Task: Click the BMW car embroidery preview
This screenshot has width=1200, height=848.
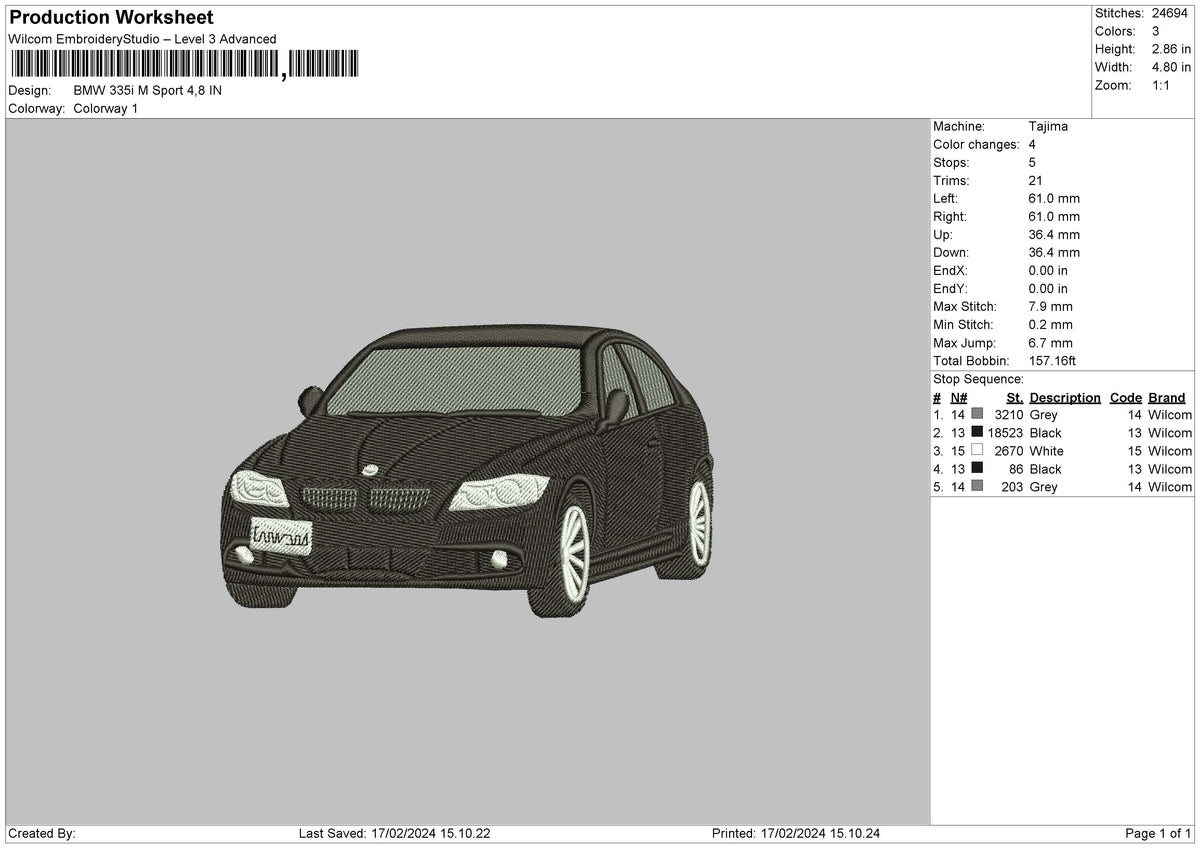Action: click(x=467, y=473)
